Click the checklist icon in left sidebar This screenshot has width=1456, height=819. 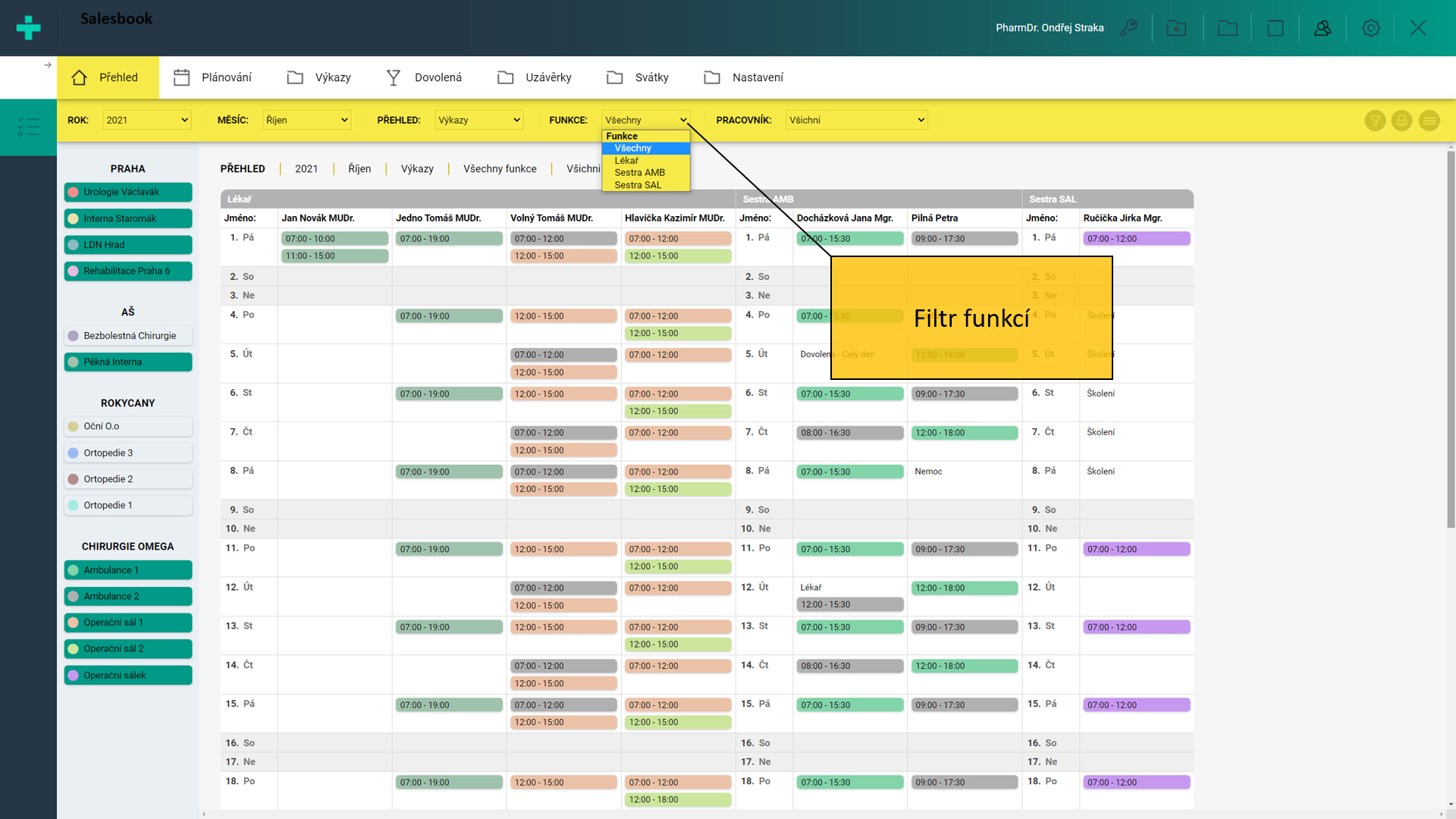click(x=28, y=127)
